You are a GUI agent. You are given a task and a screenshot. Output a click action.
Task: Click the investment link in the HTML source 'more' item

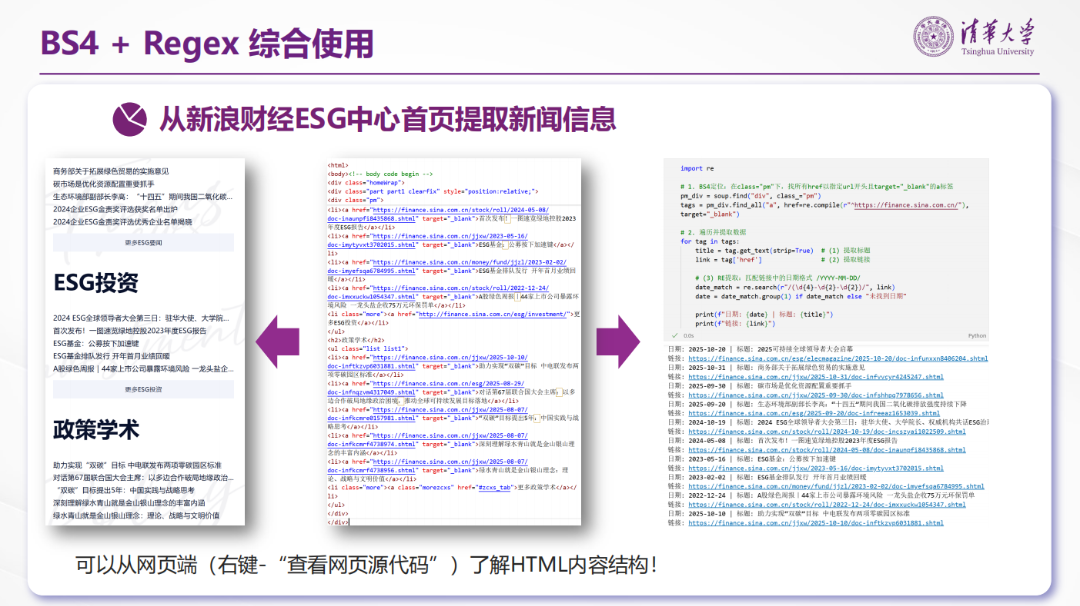(494, 314)
